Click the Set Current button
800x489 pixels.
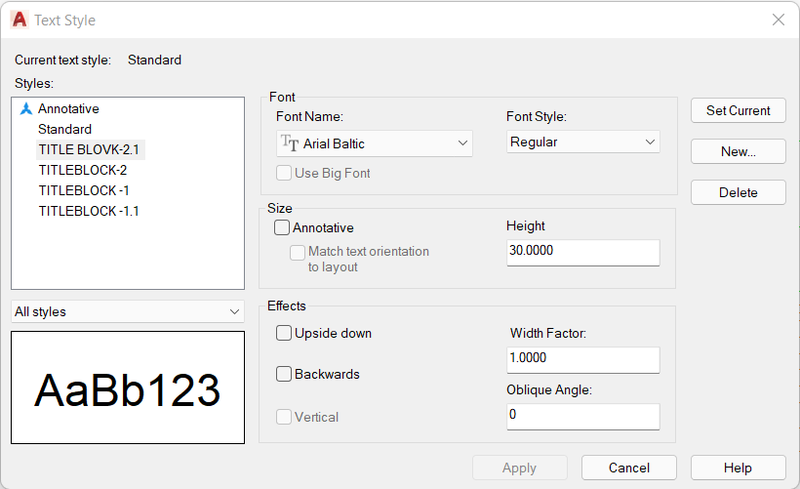pos(738,110)
